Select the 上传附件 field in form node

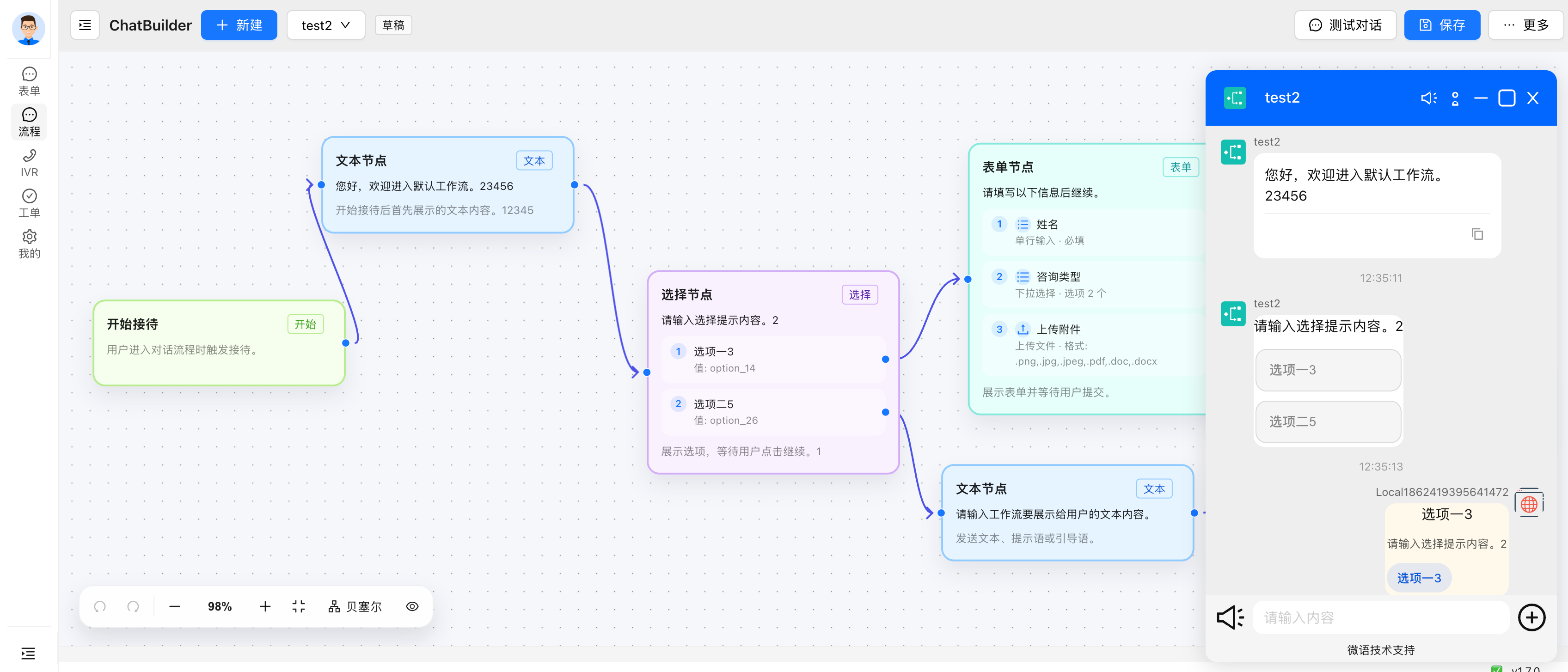[x=1094, y=345]
